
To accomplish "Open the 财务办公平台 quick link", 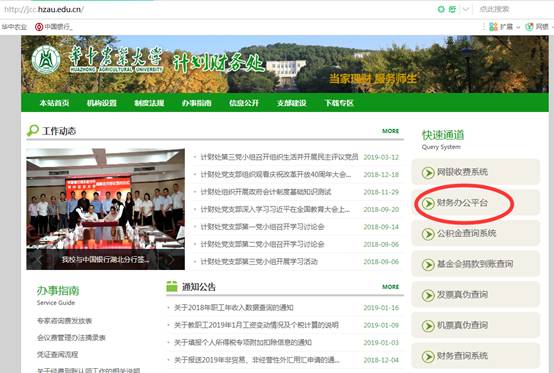I will [476, 203].
